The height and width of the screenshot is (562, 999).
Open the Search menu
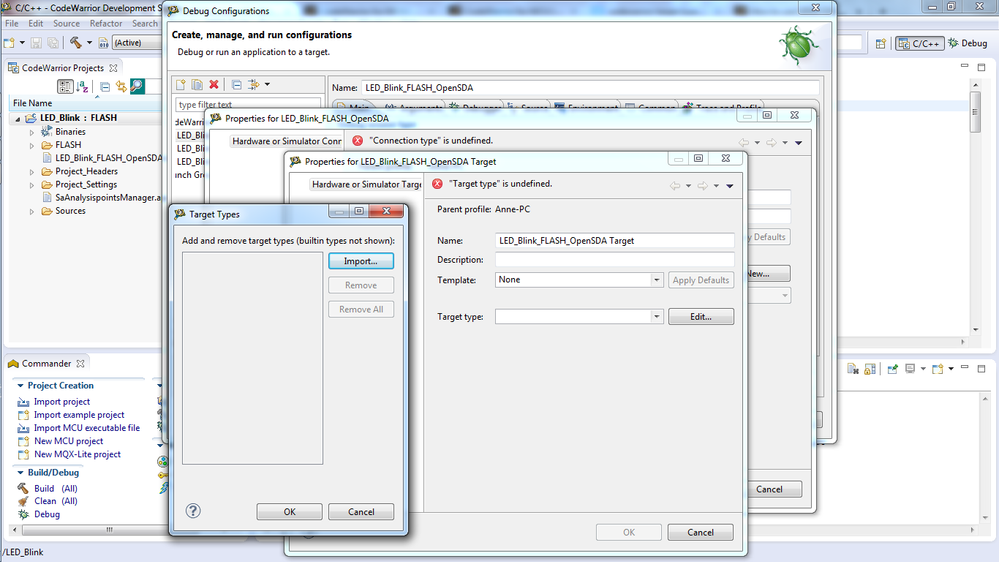(x=145, y=24)
